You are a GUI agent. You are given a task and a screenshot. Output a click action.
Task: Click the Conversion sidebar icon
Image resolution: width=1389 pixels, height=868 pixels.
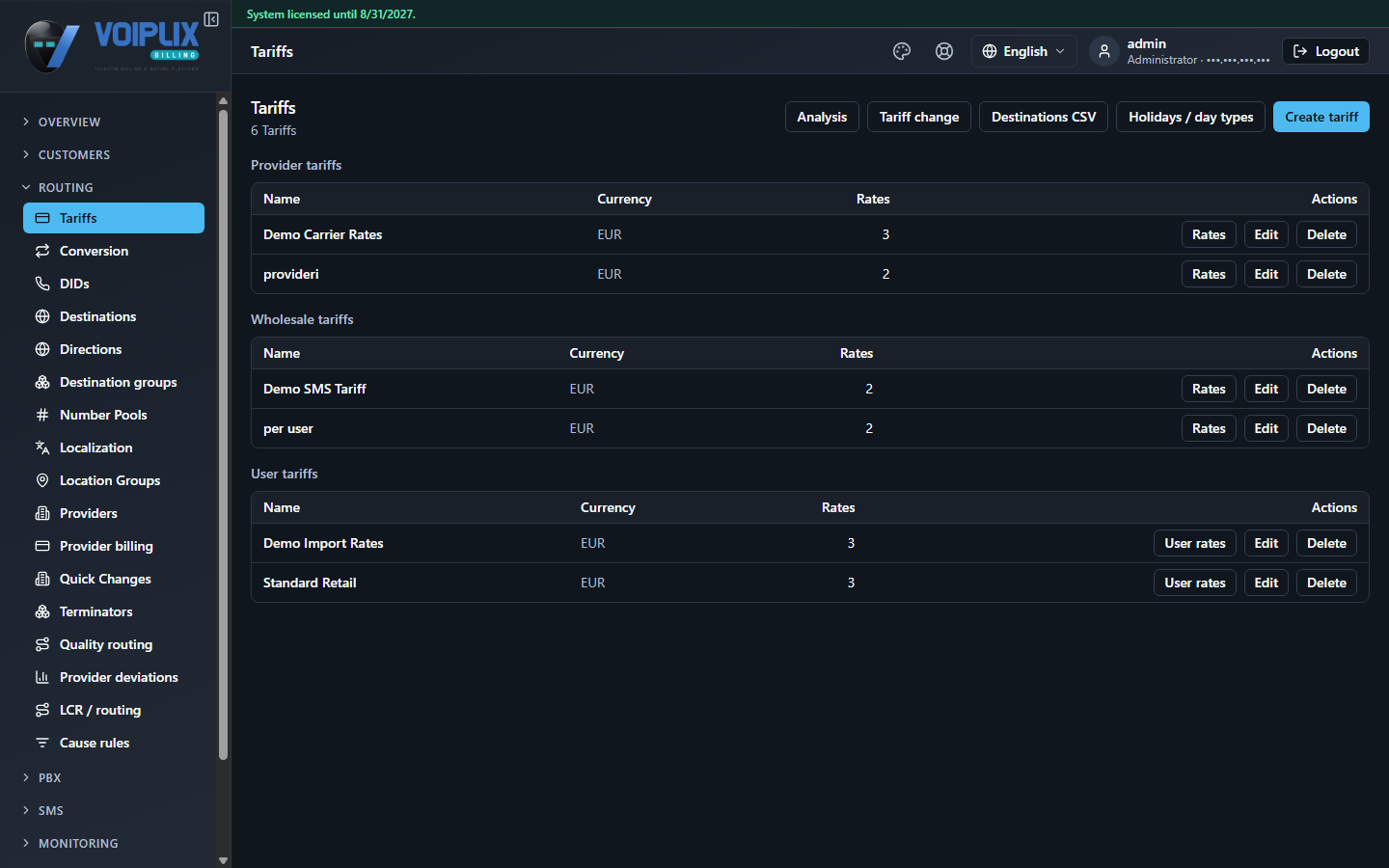tap(42, 251)
